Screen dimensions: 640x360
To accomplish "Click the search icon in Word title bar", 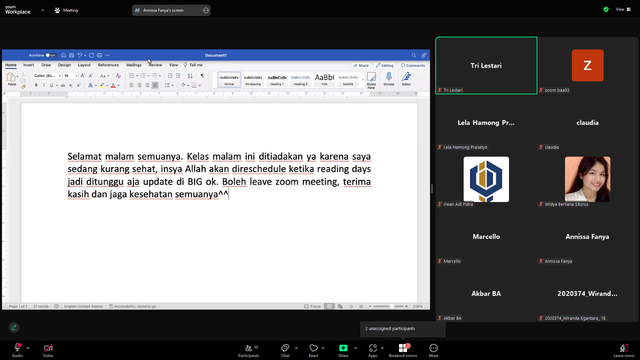I will click(x=413, y=55).
